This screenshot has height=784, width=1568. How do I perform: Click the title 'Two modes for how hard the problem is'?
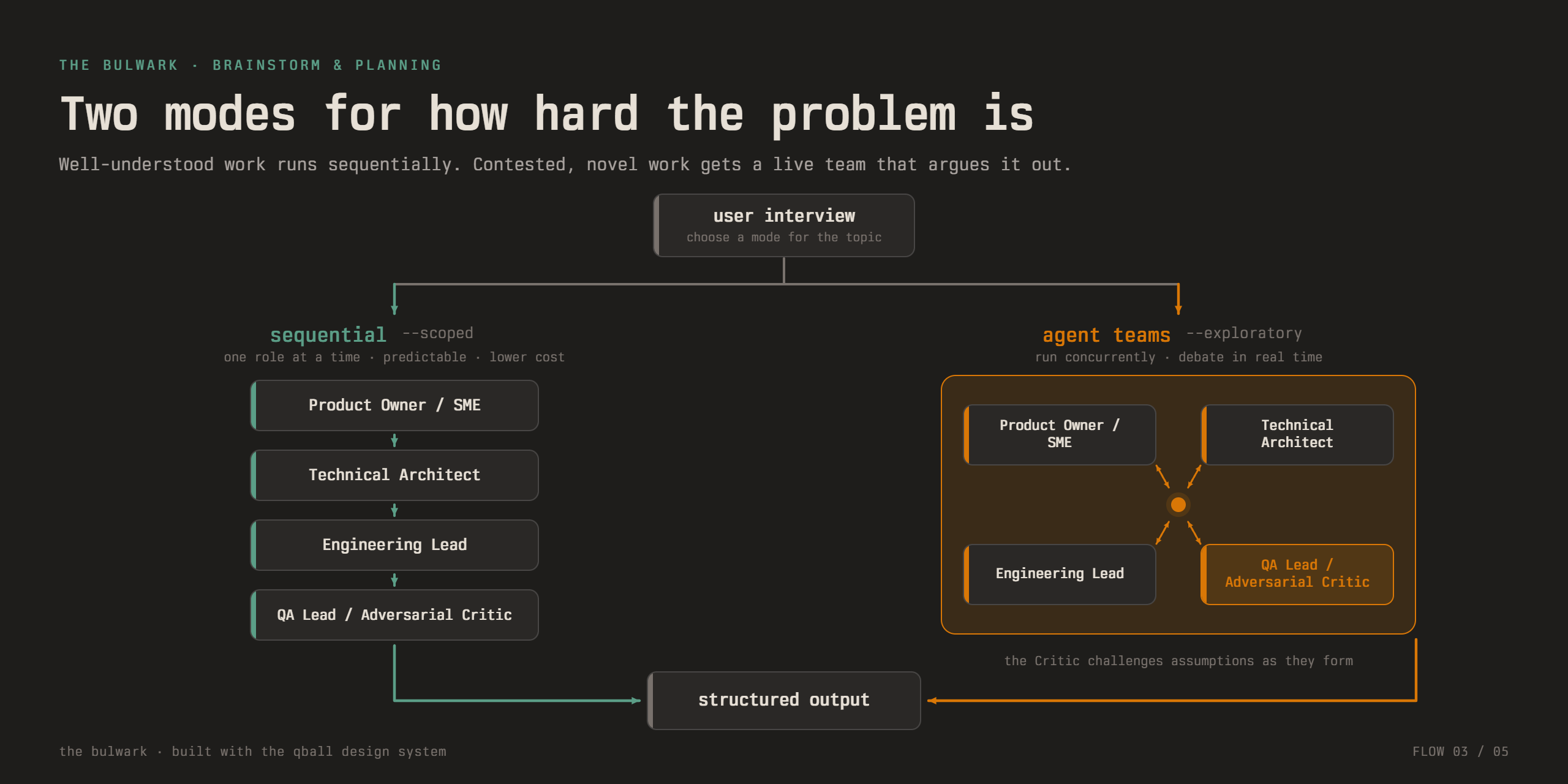click(x=547, y=115)
